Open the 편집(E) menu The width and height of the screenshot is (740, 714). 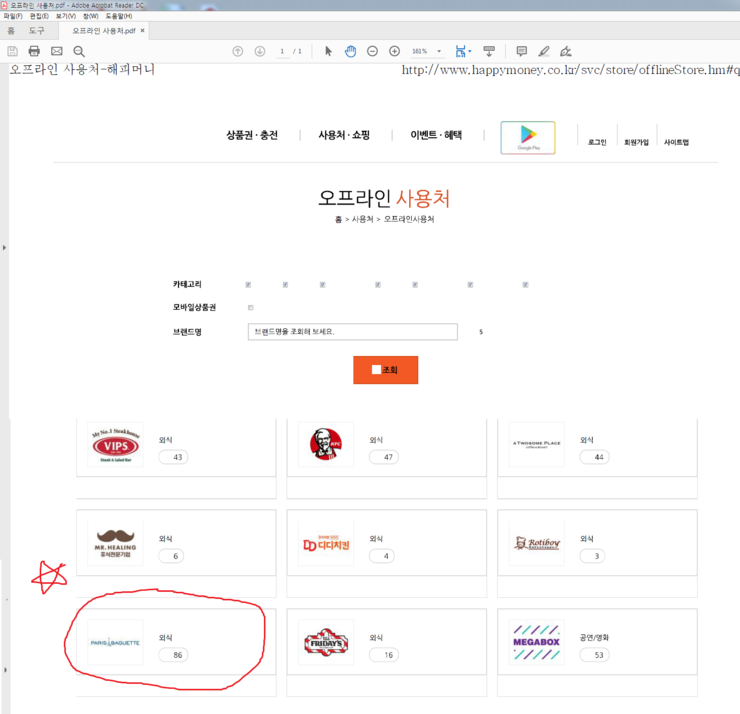tap(39, 16)
